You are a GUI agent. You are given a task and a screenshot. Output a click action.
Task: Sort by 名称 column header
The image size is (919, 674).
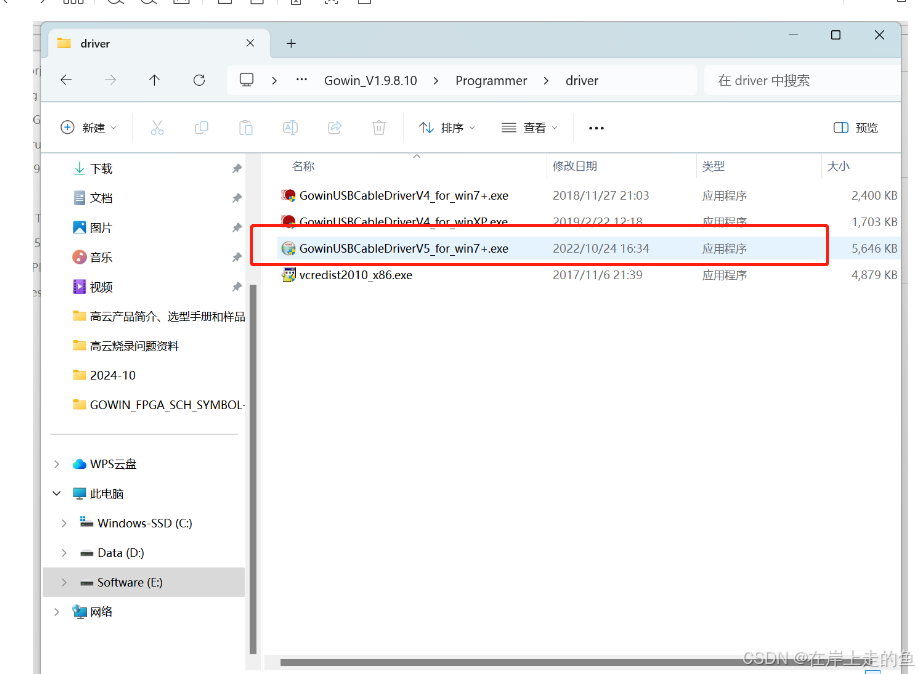point(304,166)
